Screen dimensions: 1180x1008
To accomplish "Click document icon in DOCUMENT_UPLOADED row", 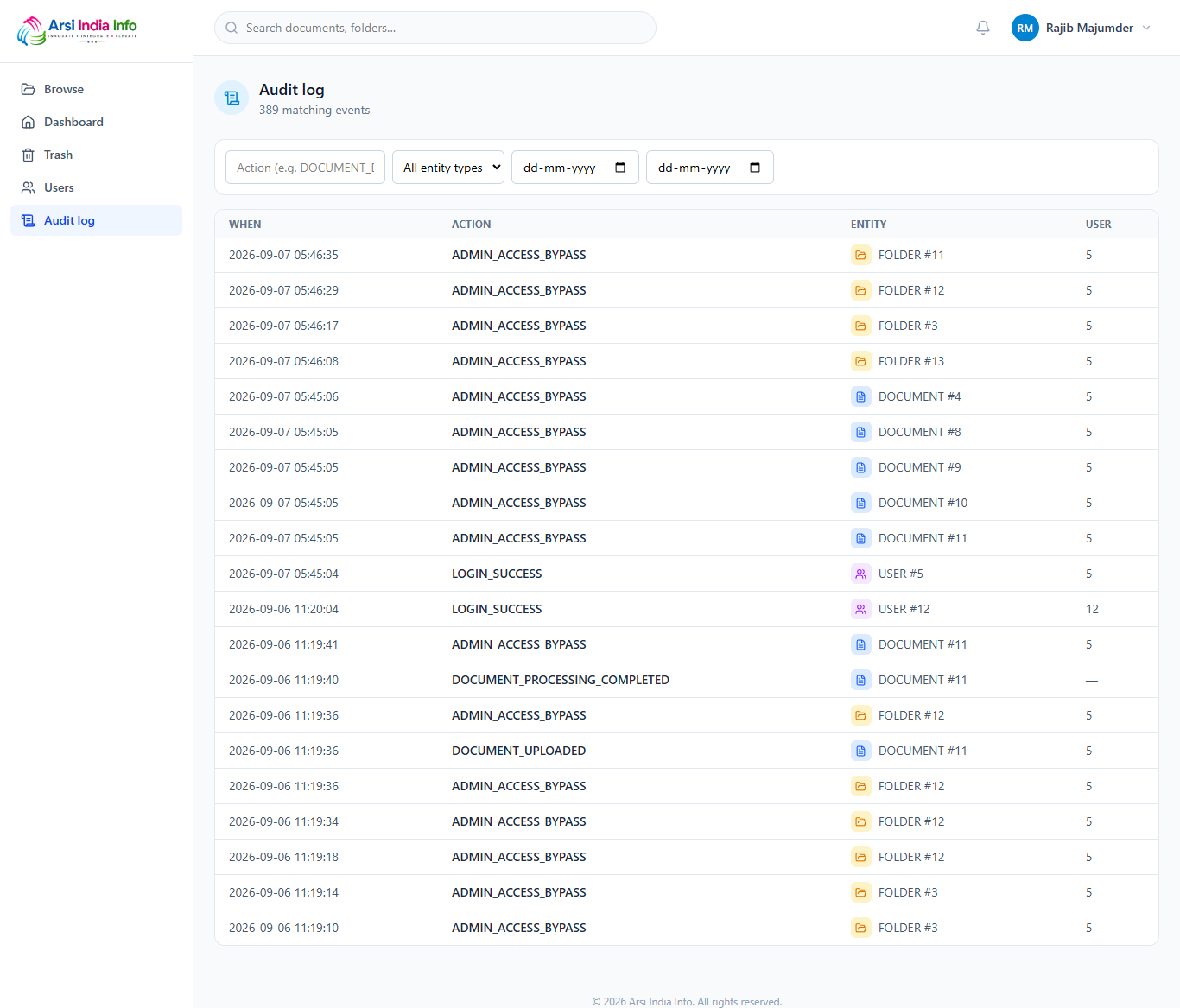I will pos(860,751).
